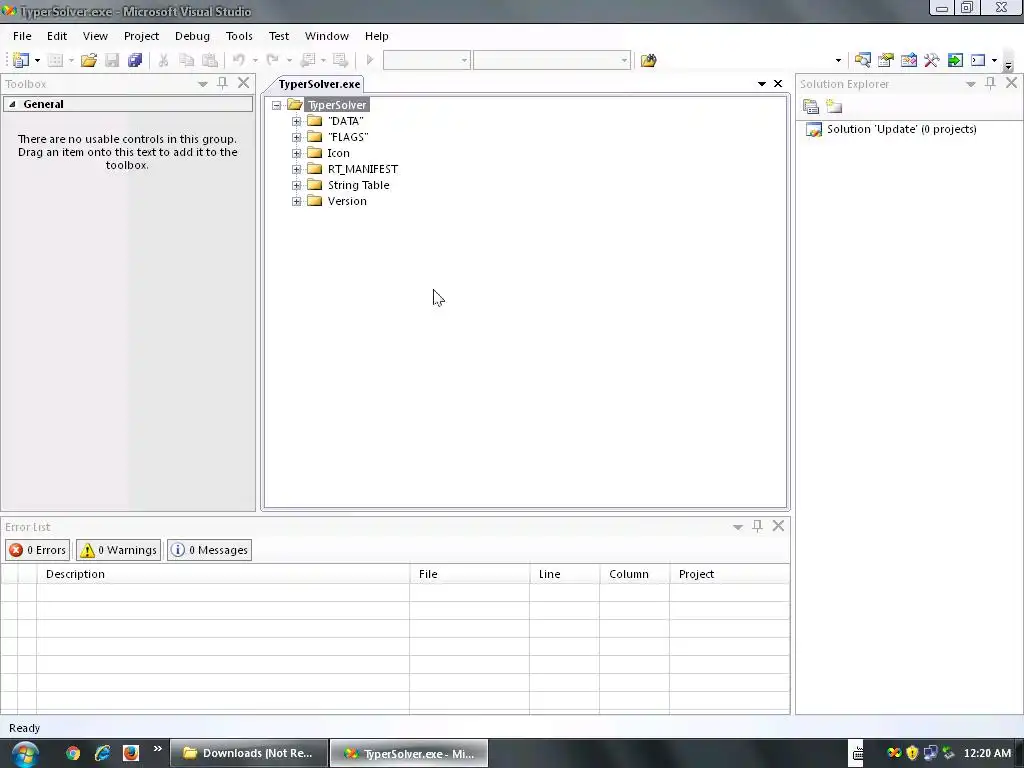Expand the Version folder
The height and width of the screenshot is (768, 1024).
(296, 201)
